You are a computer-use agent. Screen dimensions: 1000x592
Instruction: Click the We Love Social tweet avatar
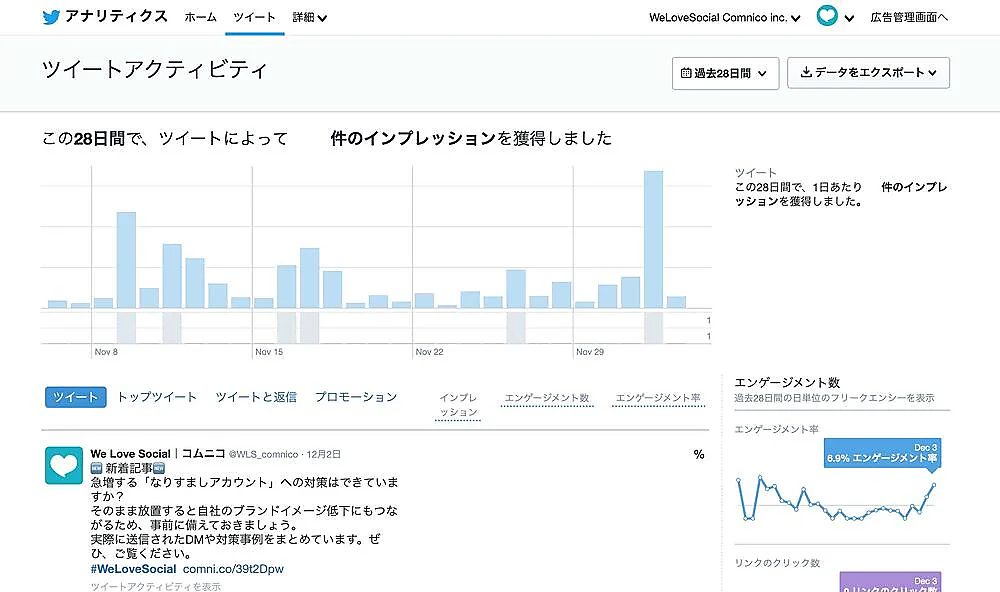tap(64, 465)
